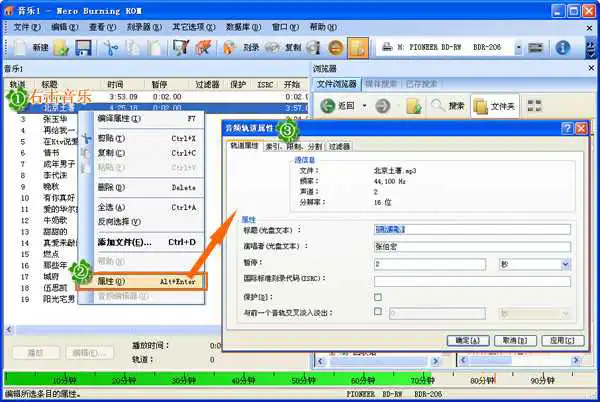The image size is (600, 402).
Task: Open the 帮助 menu
Action: point(323,27)
